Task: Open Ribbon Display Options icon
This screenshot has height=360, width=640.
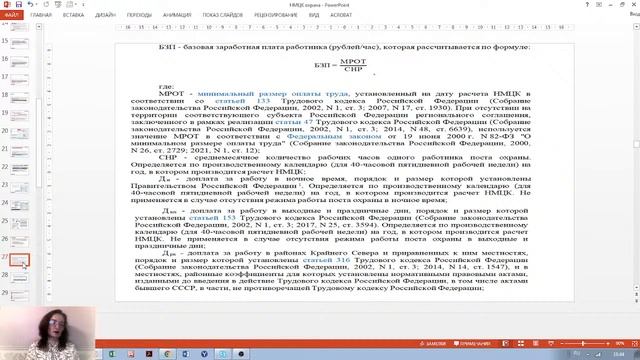Action: [x=599, y=4]
